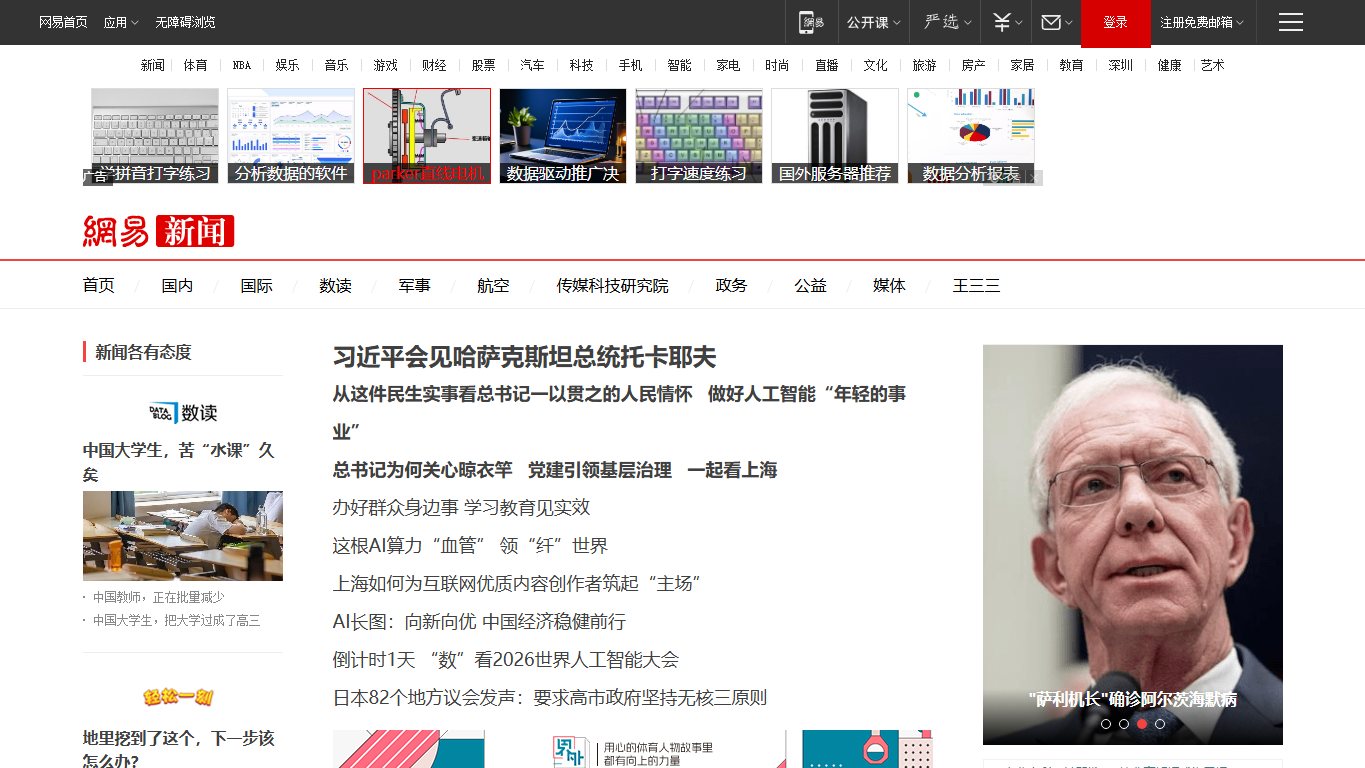Viewport: 1365px width, 768px height.
Task: Open the 王三三 tab
Action: click(976, 285)
